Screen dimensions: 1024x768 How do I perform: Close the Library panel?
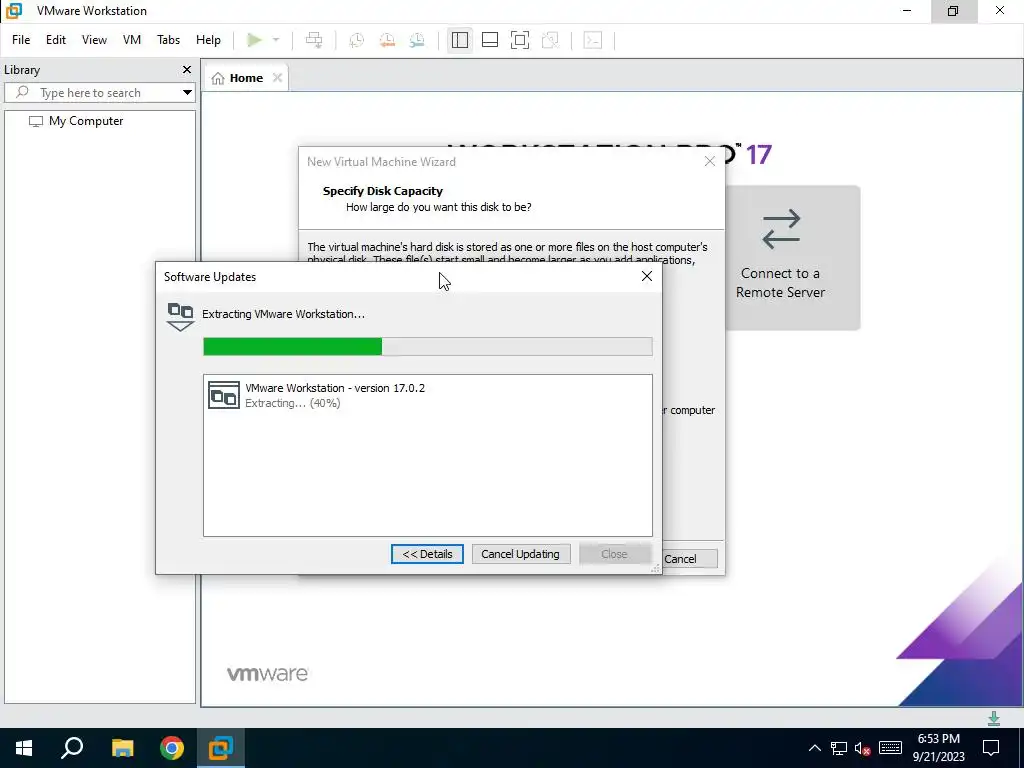(187, 69)
